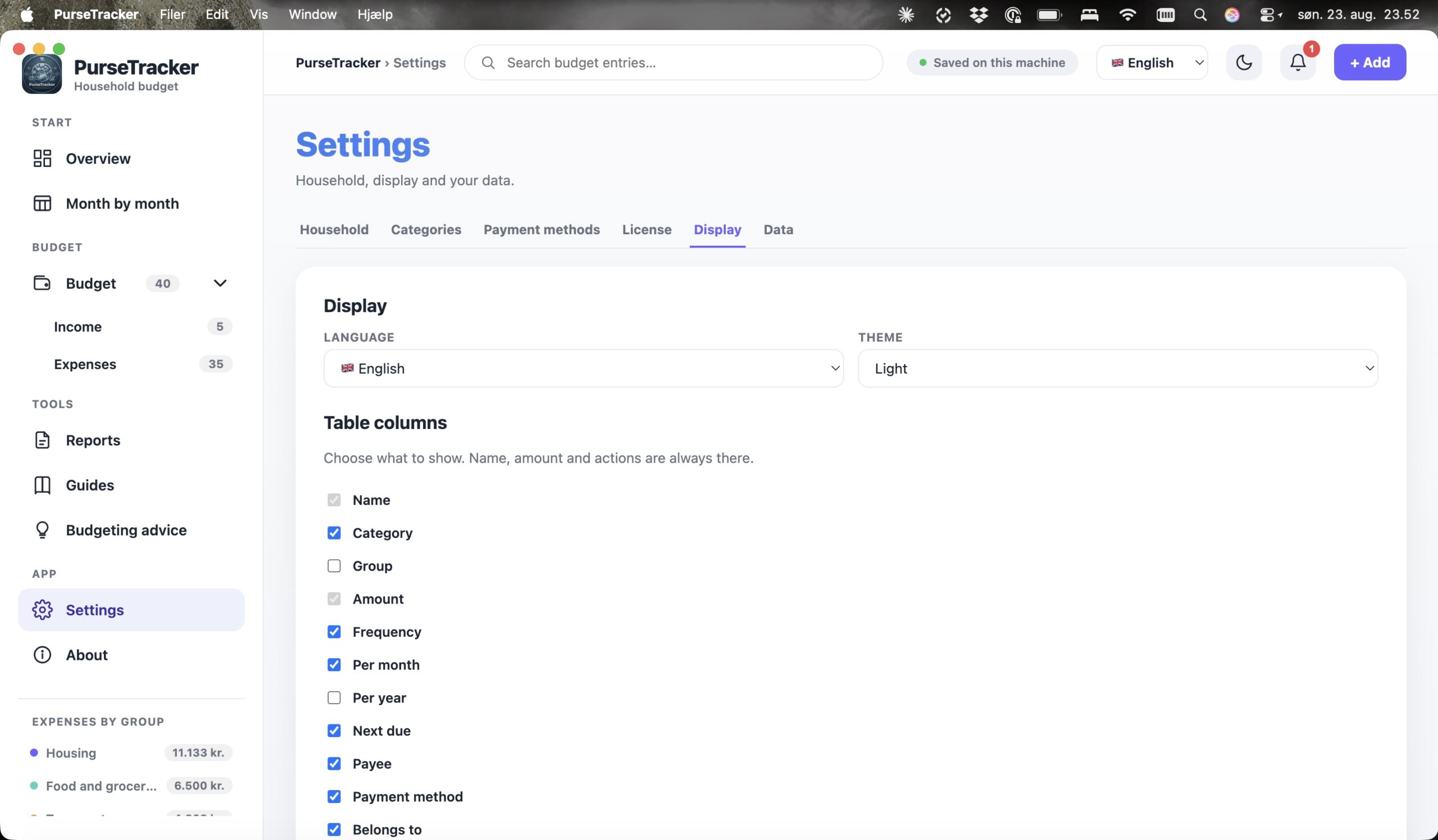The image size is (1438, 840).
Task: Uncheck the Frequency column checkbox
Action: click(334, 632)
